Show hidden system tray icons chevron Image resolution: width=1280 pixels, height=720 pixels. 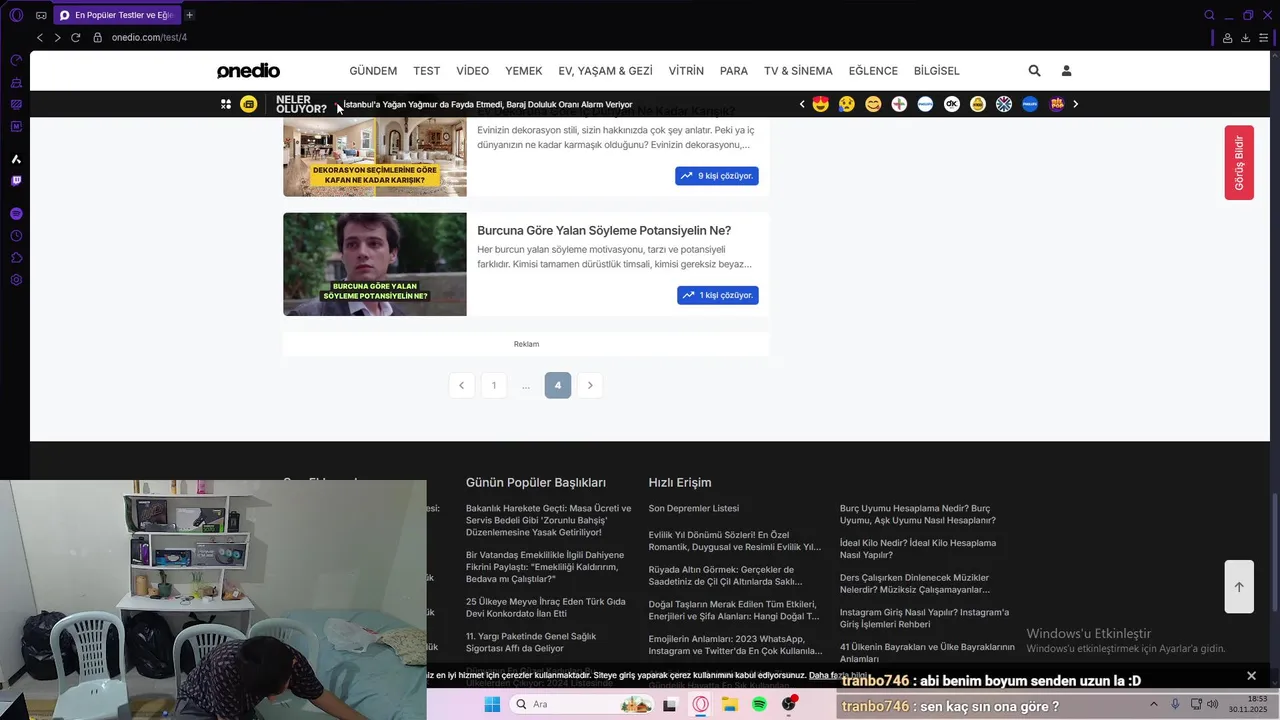click(x=1154, y=704)
